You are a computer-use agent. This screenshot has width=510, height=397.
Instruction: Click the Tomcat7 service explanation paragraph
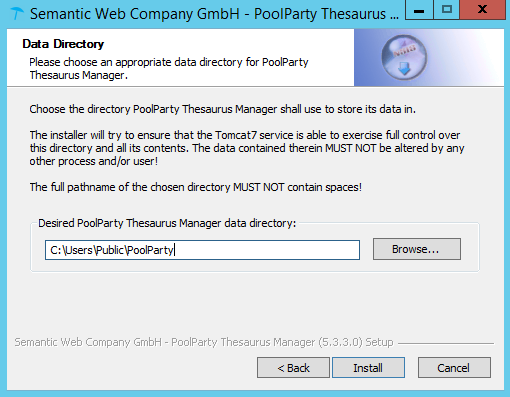[x=247, y=148]
